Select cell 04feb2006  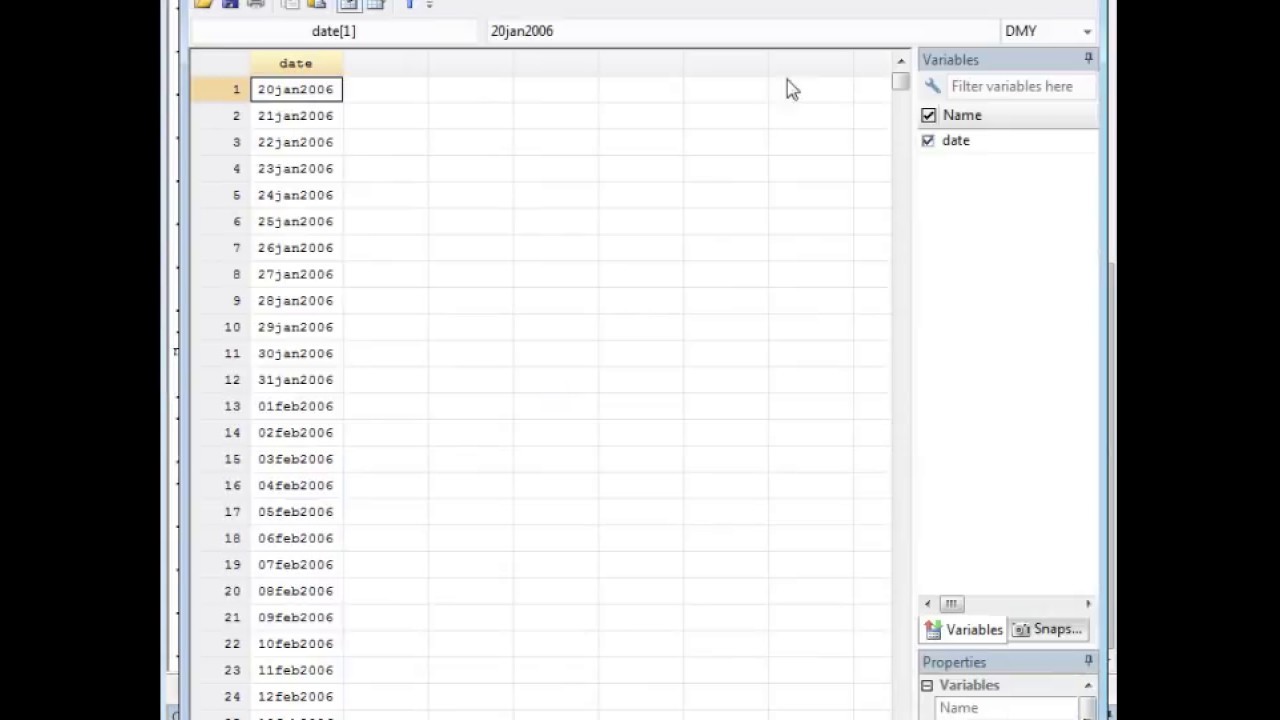point(296,486)
